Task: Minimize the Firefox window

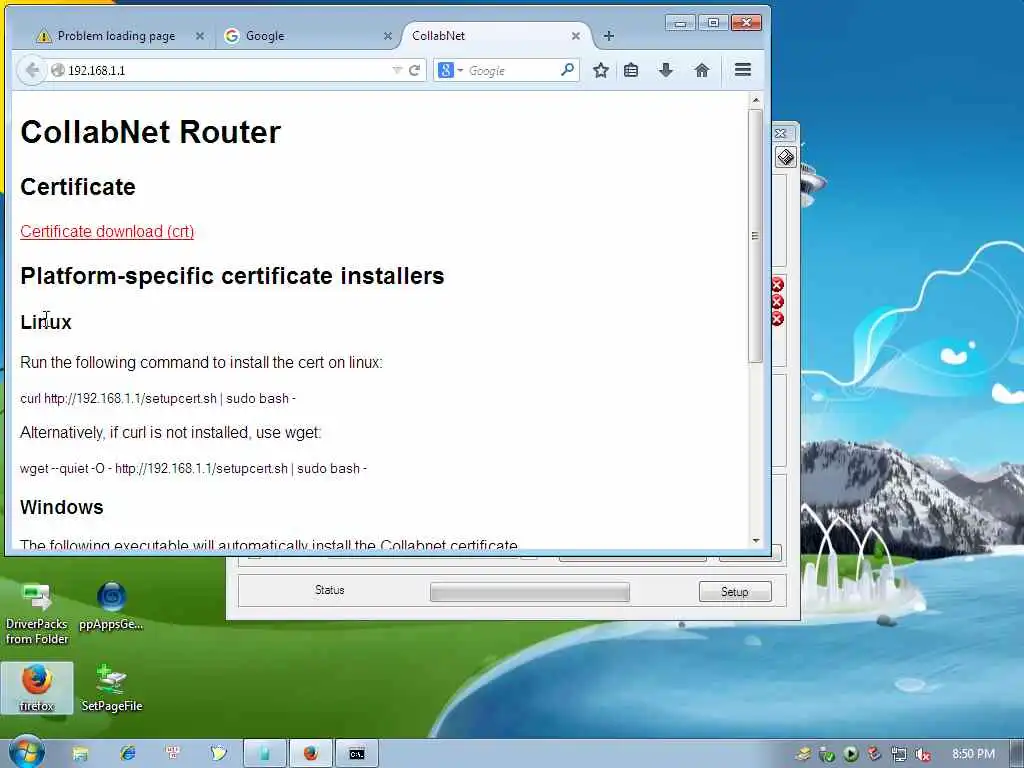Action: pos(680,23)
